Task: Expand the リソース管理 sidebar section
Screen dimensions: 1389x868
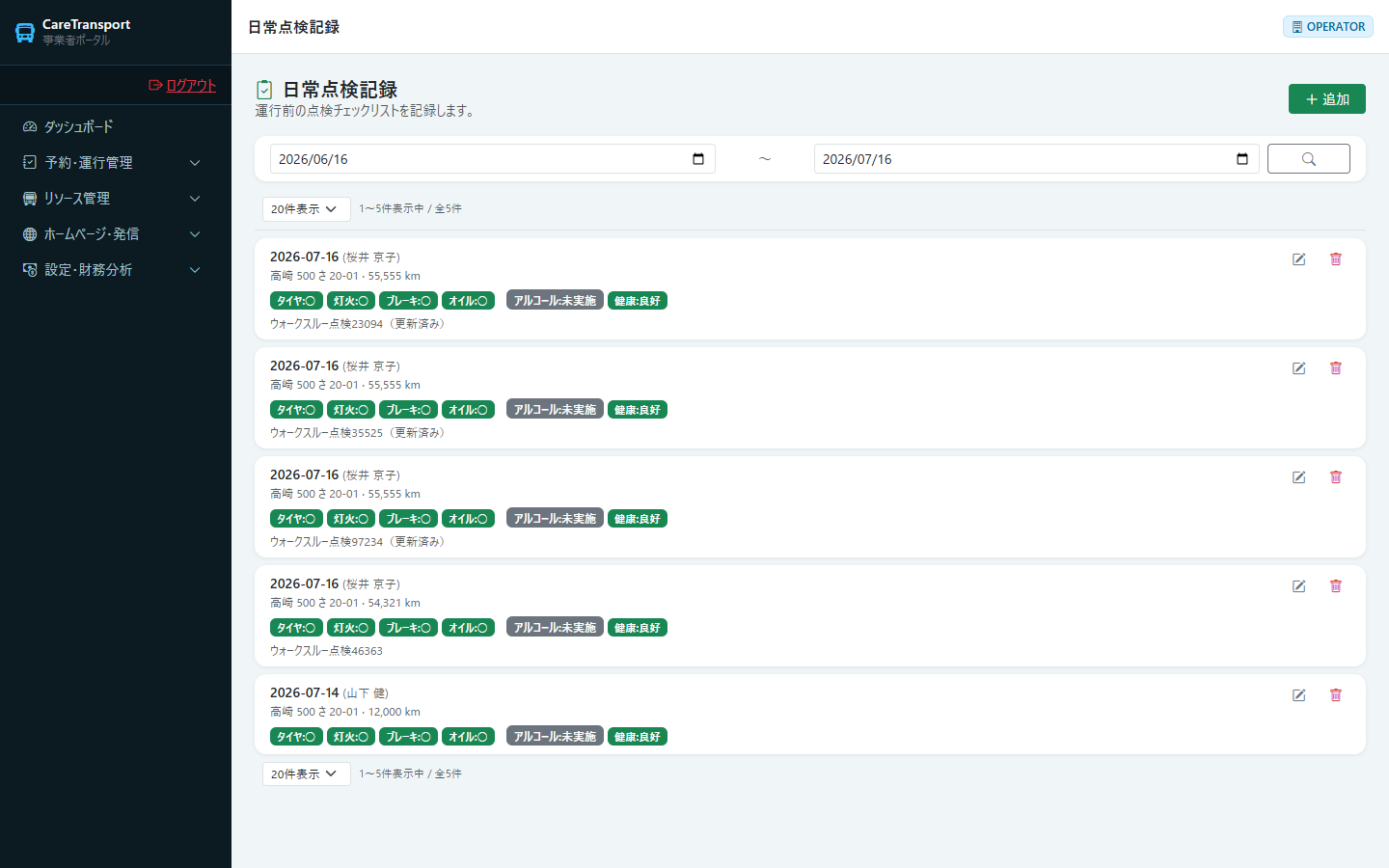Action: pos(116,199)
